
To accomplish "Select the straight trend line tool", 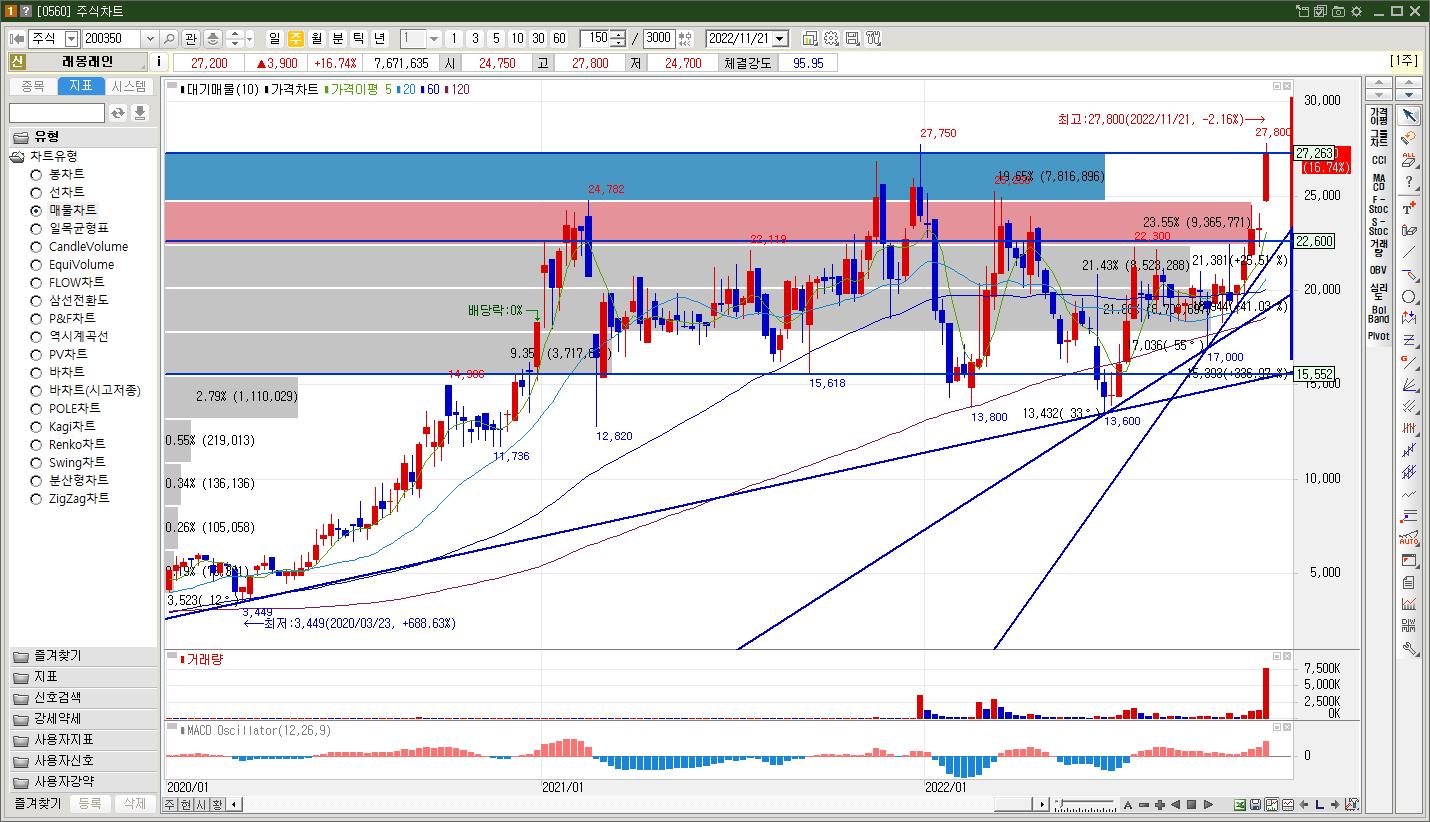I will pyautogui.click(x=1409, y=252).
